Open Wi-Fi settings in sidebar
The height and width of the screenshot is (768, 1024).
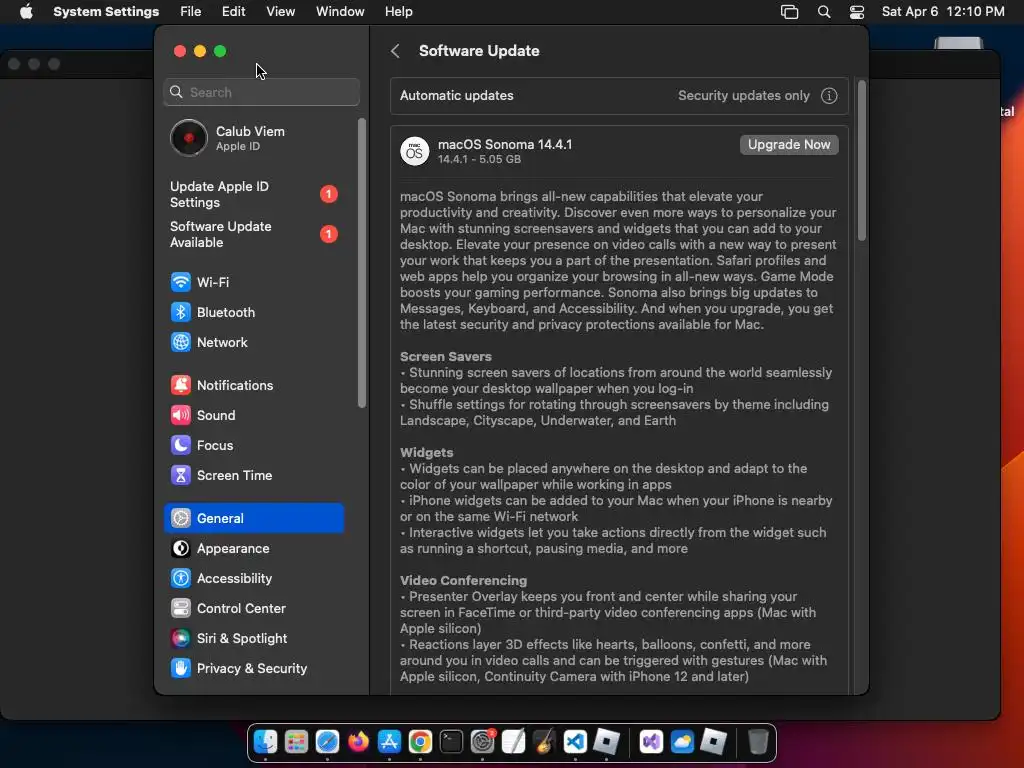click(x=253, y=282)
